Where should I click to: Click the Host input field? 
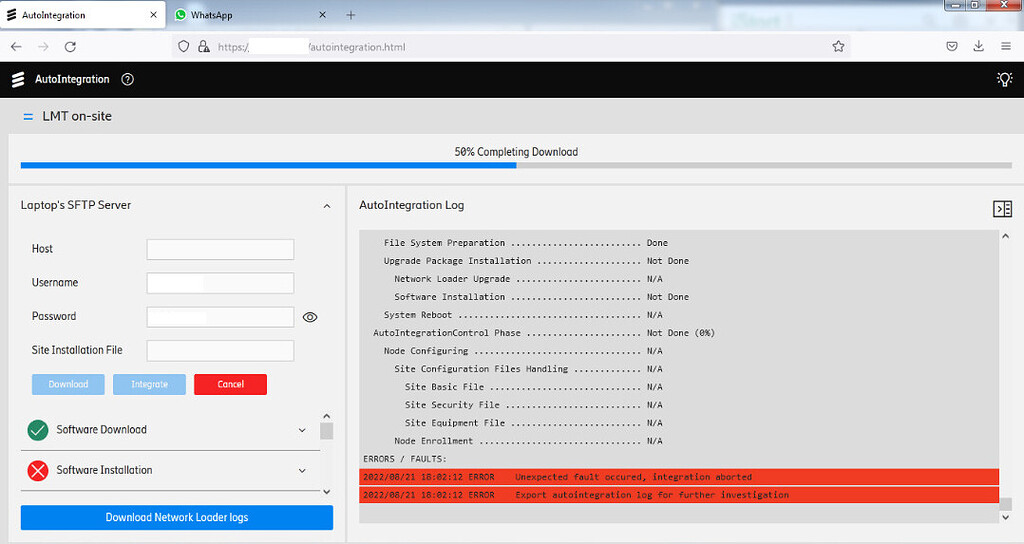[220, 249]
